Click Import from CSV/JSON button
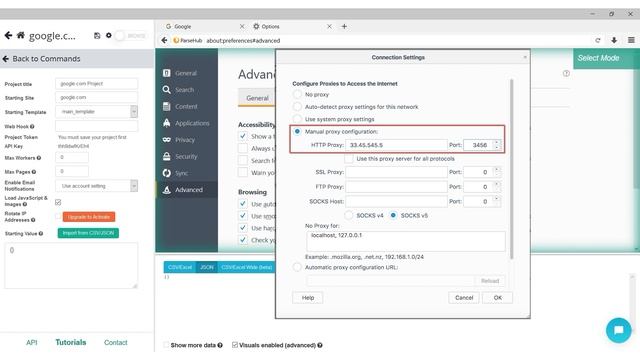Screen dimensions: 640x360 tap(88, 233)
